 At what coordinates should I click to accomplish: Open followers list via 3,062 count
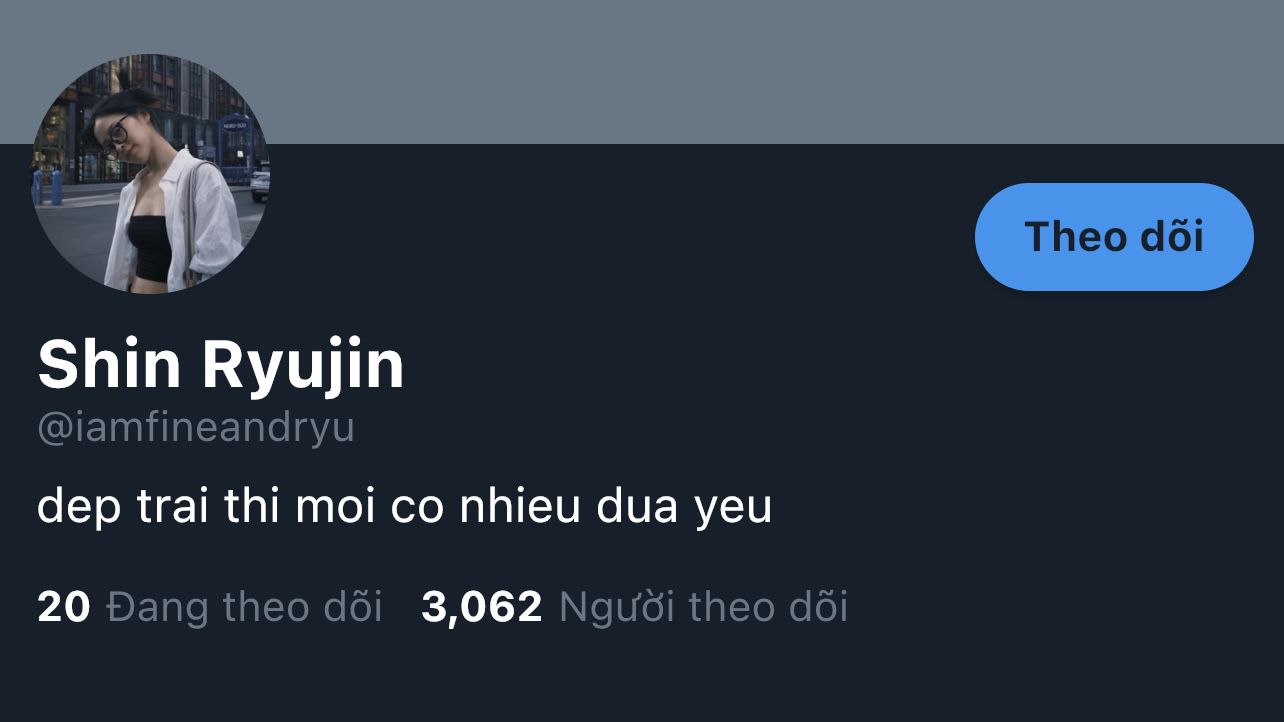(x=482, y=607)
